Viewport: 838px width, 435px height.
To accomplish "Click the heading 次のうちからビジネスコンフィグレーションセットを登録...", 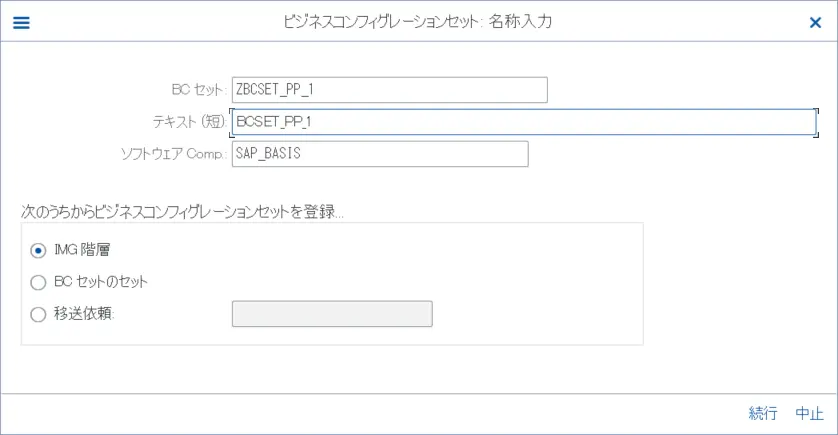I will pos(182,212).
